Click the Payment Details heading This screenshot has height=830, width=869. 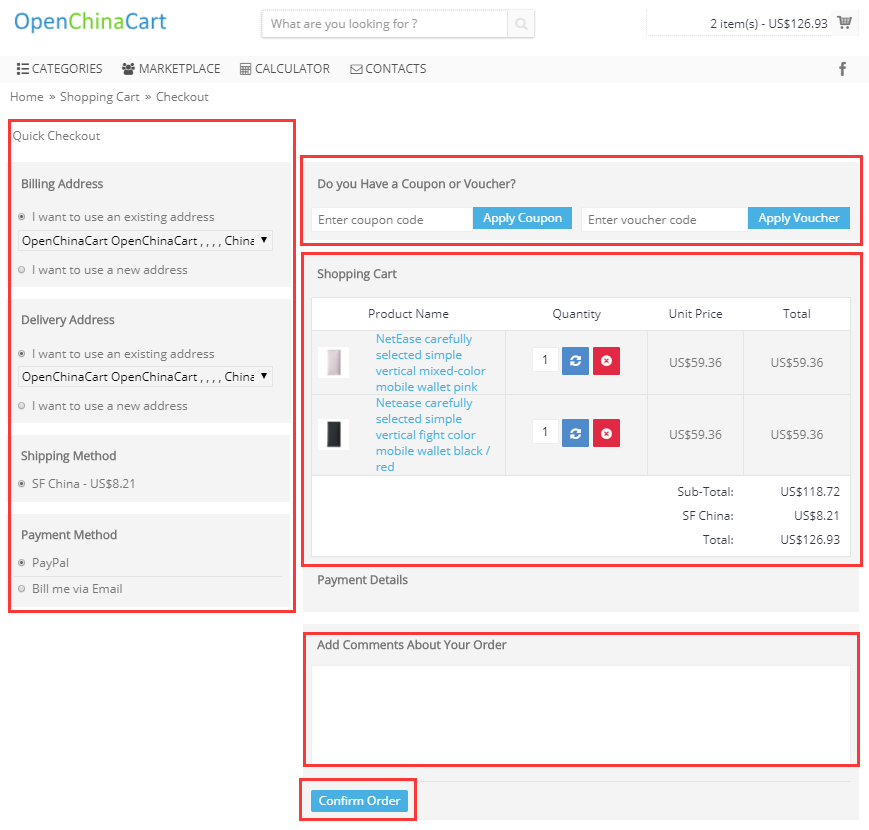click(362, 580)
